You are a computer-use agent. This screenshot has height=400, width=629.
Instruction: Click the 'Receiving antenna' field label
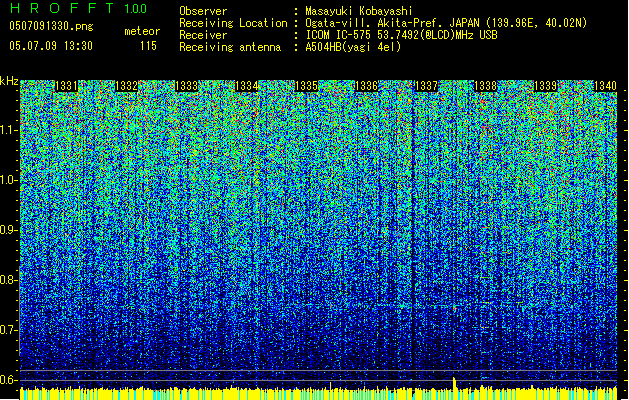point(230,47)
